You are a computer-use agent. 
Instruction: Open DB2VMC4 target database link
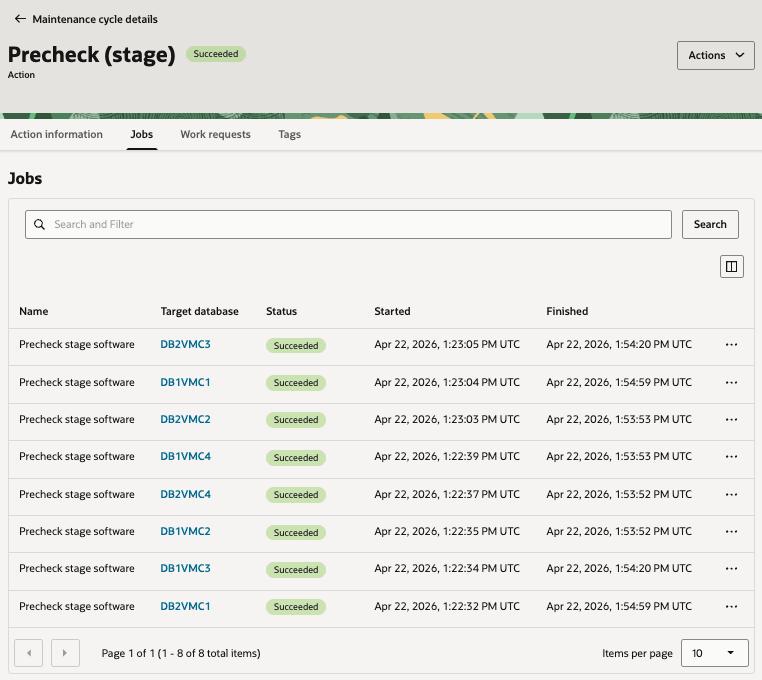[x=185, y=494]
